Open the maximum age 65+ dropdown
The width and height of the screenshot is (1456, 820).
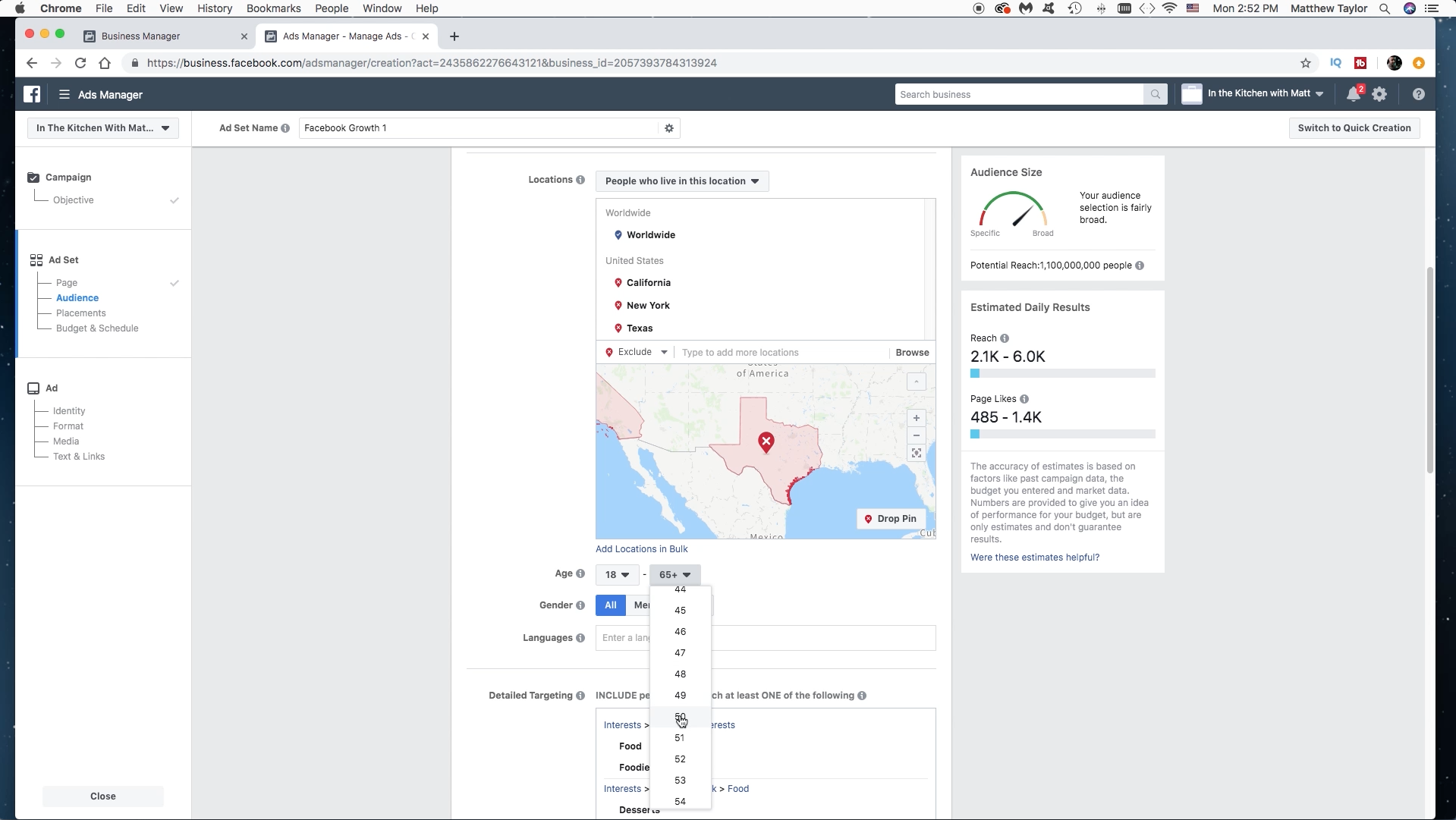point(675,575)
